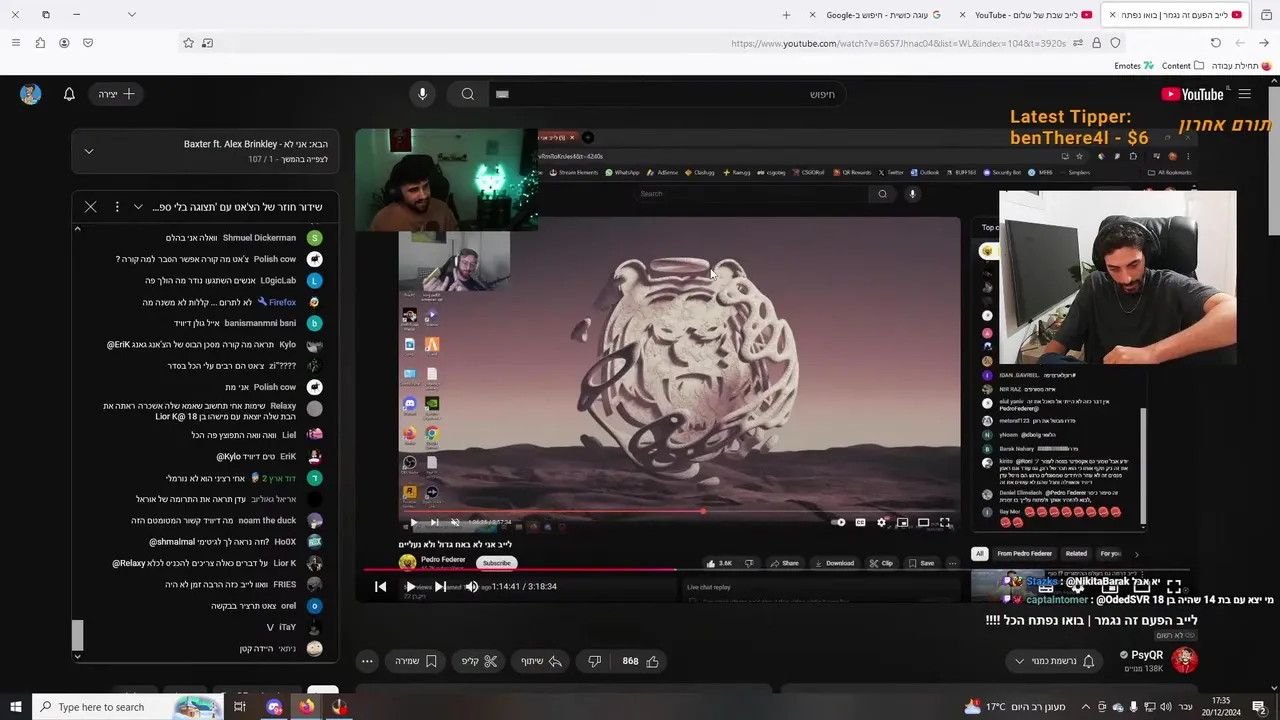Open the account avatar menu
Viewport: 1280px width, 720px height.
[x=30, y=94]
